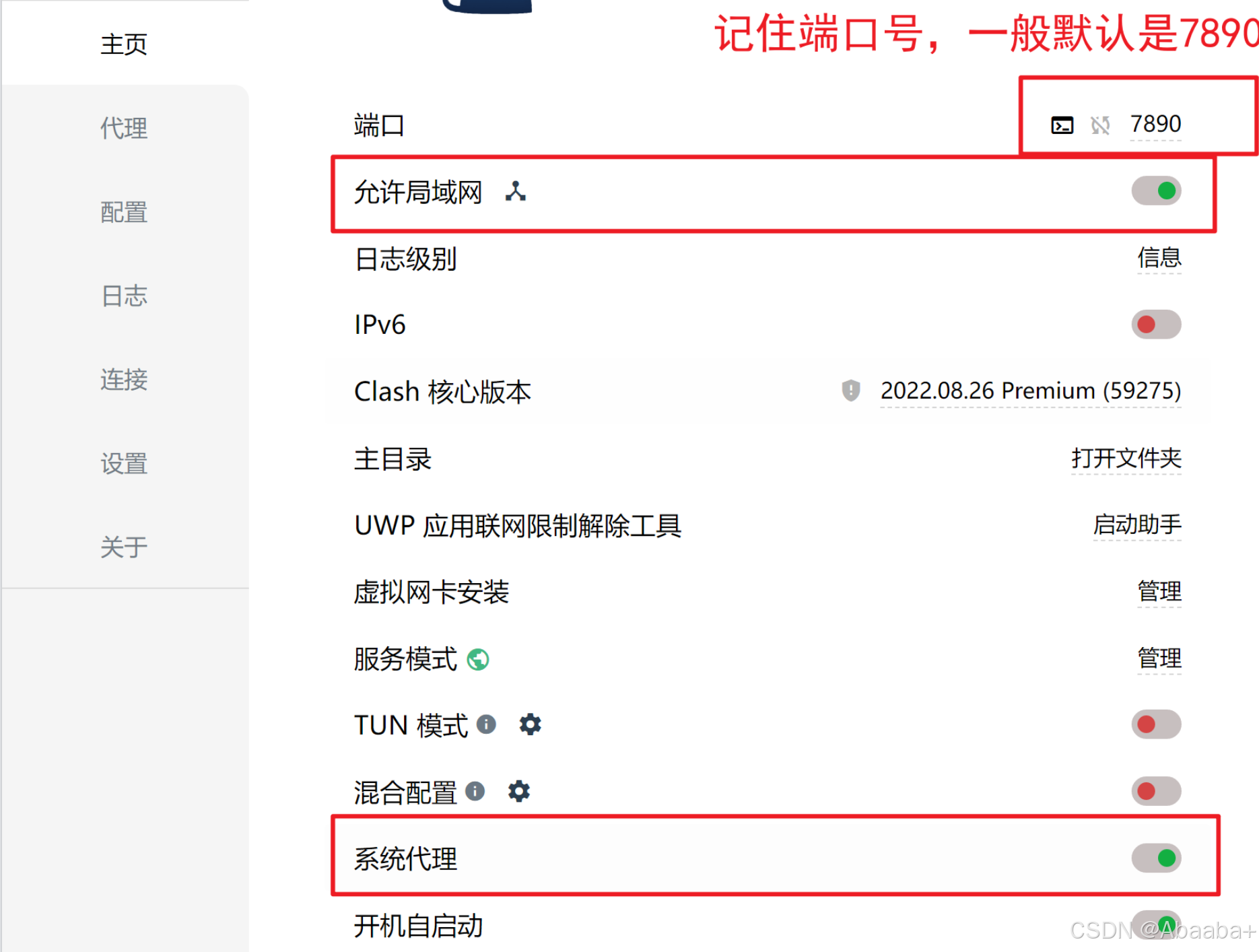The height and width of the screenshot is (952, 1259).
Task: Click the info icon next to 混合配置
Action: [x=475, y=791]
